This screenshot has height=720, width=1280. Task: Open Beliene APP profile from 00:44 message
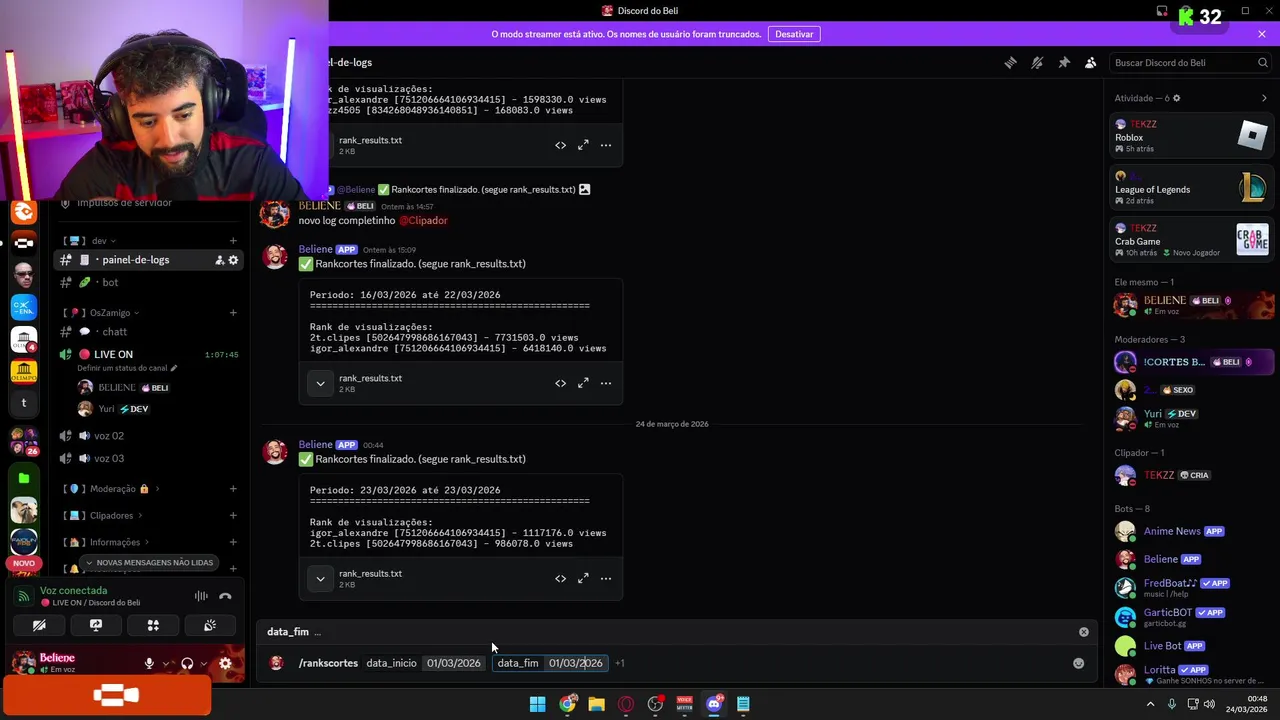[x=315, y=444]
